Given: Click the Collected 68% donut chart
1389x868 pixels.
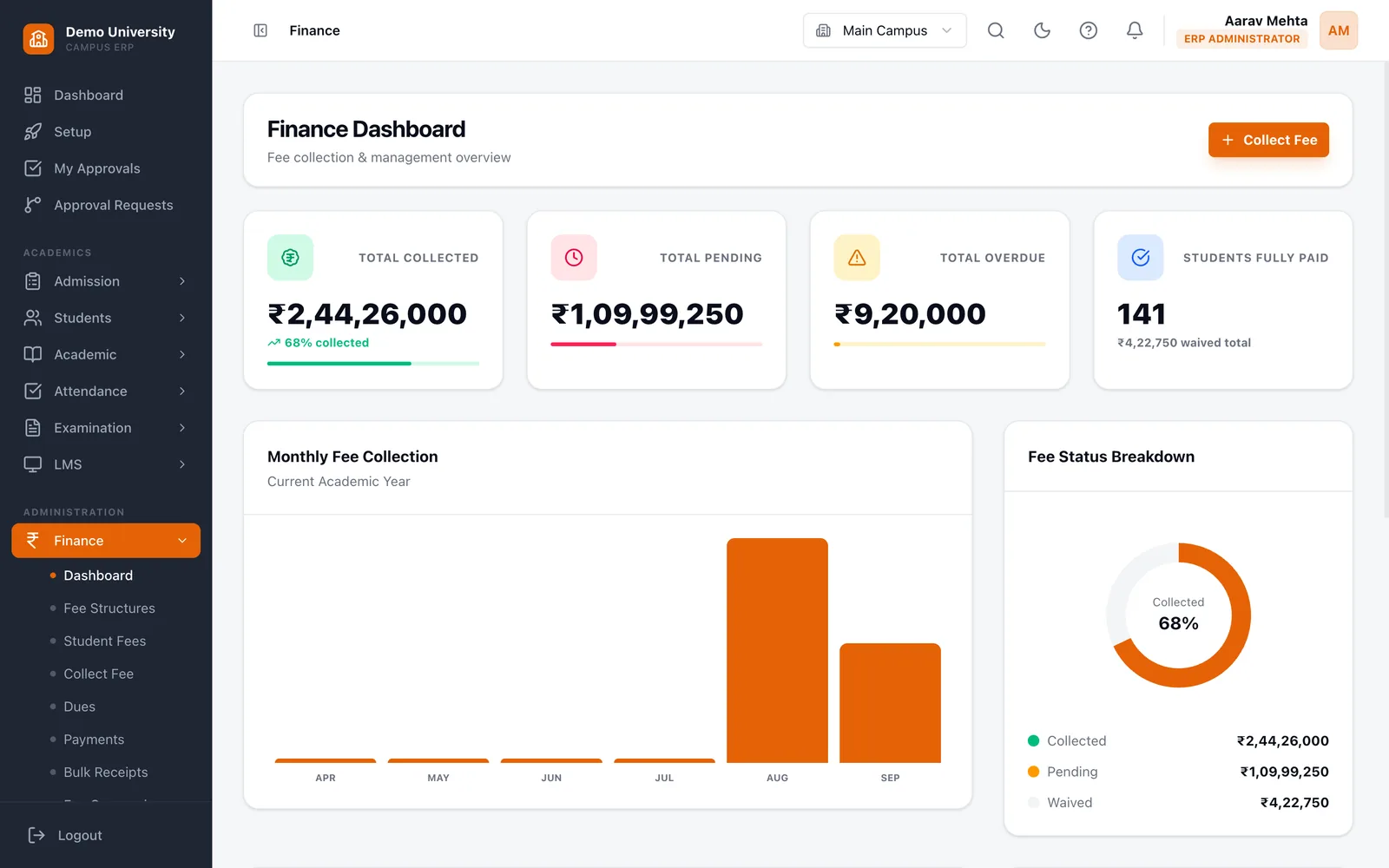Looking at the screenshot, I should [x=1178, y=615].
